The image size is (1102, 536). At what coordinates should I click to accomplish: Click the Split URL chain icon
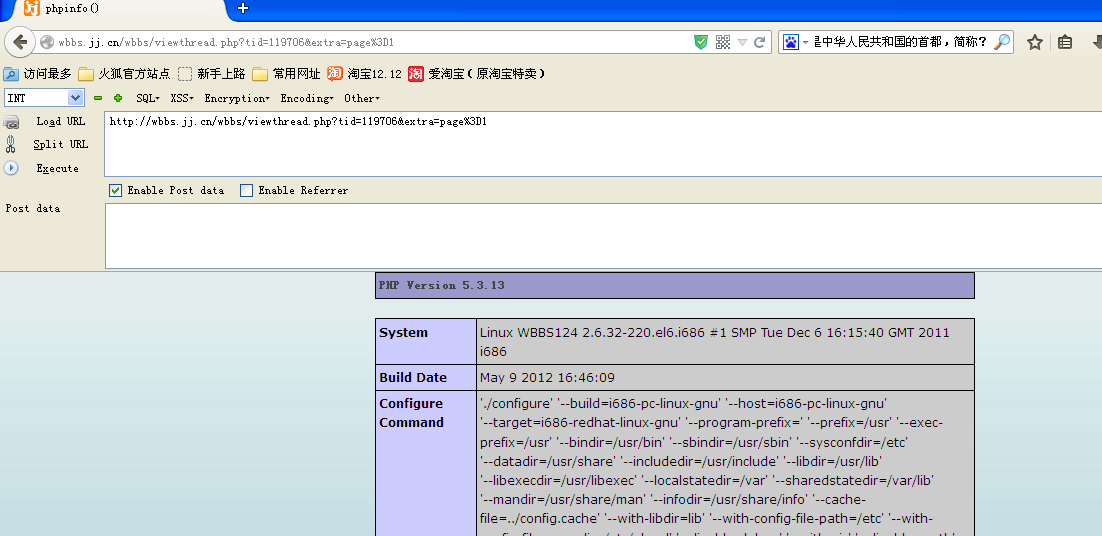click(11, 144)
